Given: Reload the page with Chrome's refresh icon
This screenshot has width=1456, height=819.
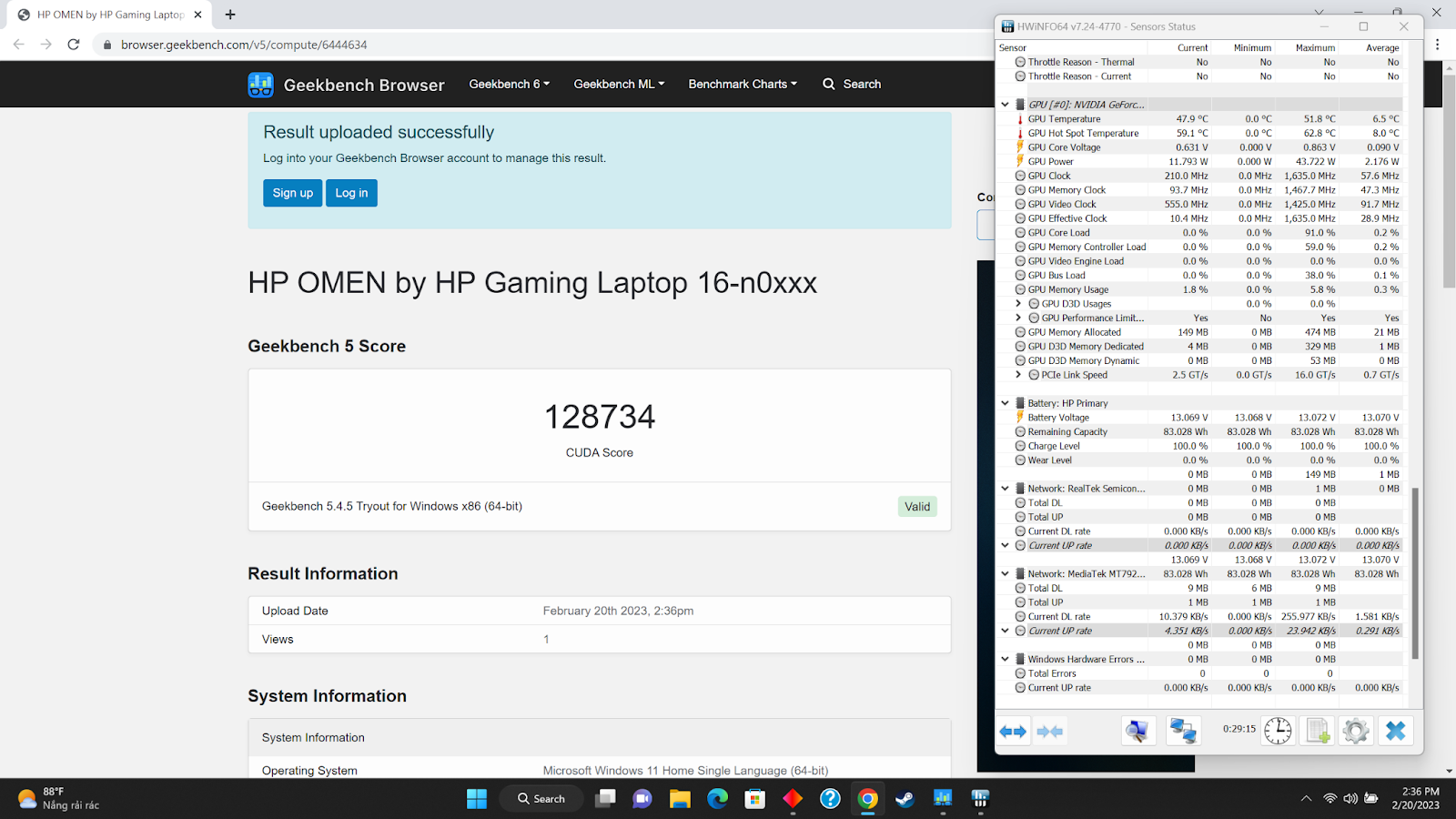Looking at the screenshot, I should coord(74,45).
